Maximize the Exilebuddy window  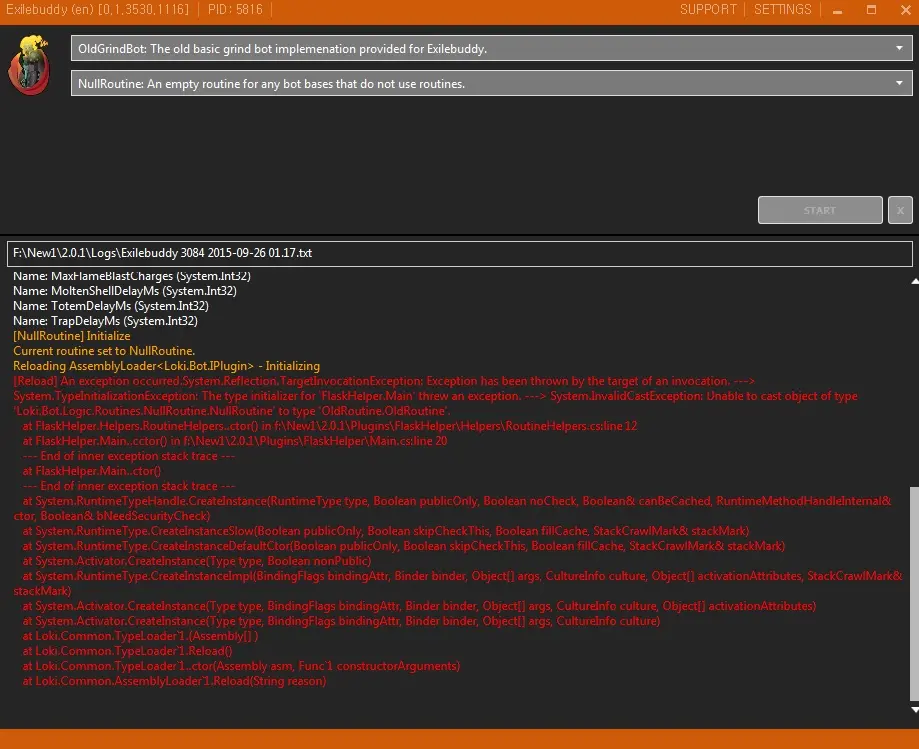(871, 10)
